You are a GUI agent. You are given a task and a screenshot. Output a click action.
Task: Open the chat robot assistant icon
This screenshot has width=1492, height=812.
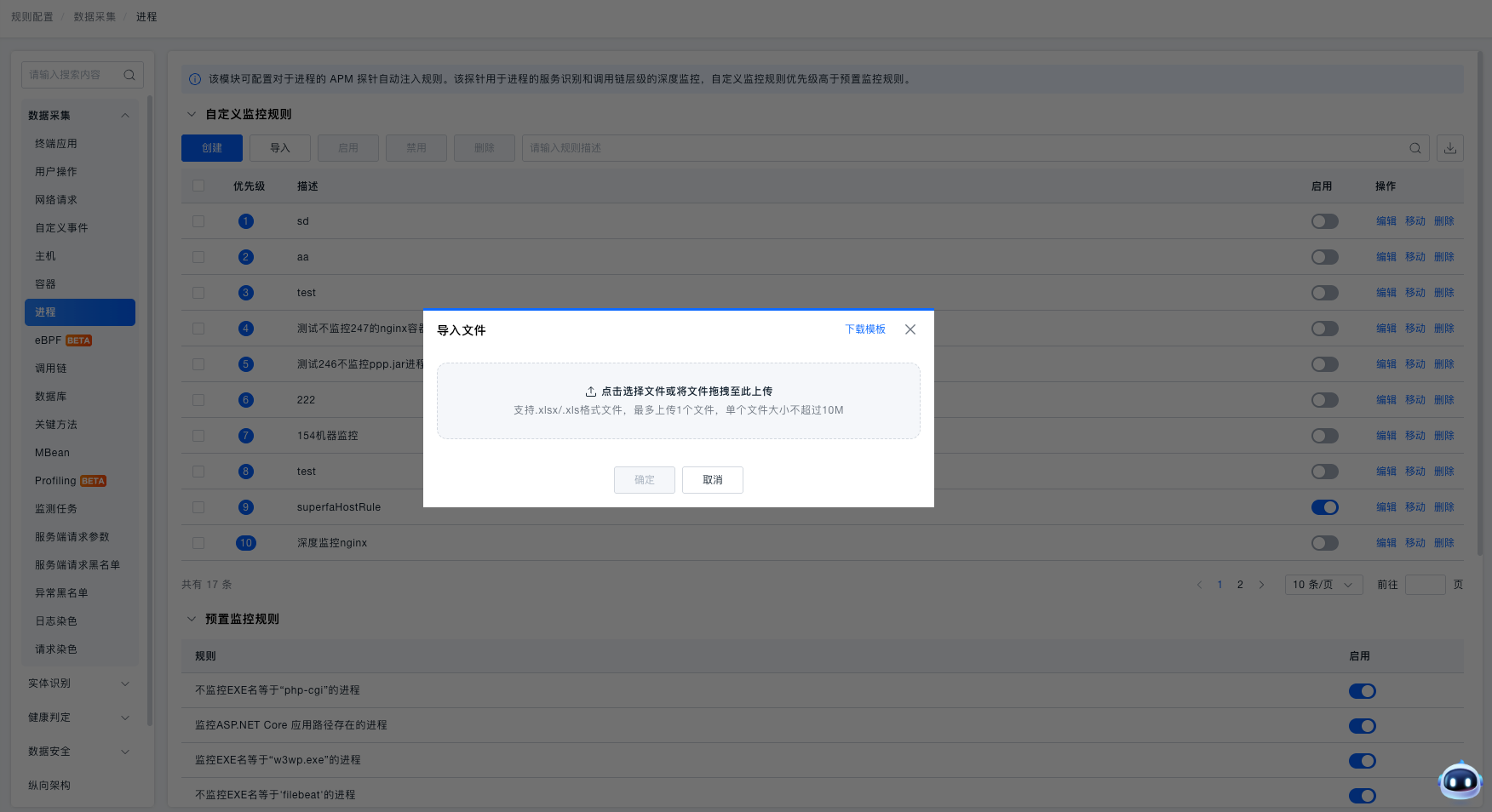(x=1460, y=781)
